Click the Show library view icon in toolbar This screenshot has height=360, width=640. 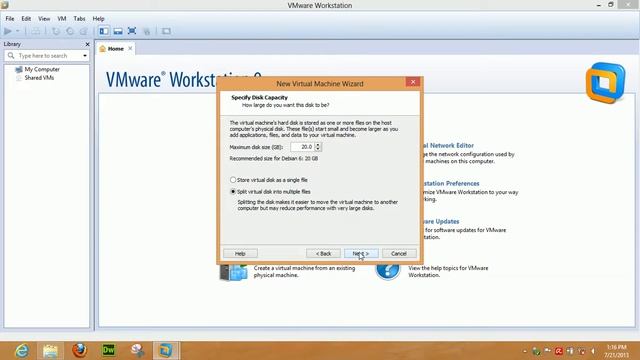click(x=104, y=31)
